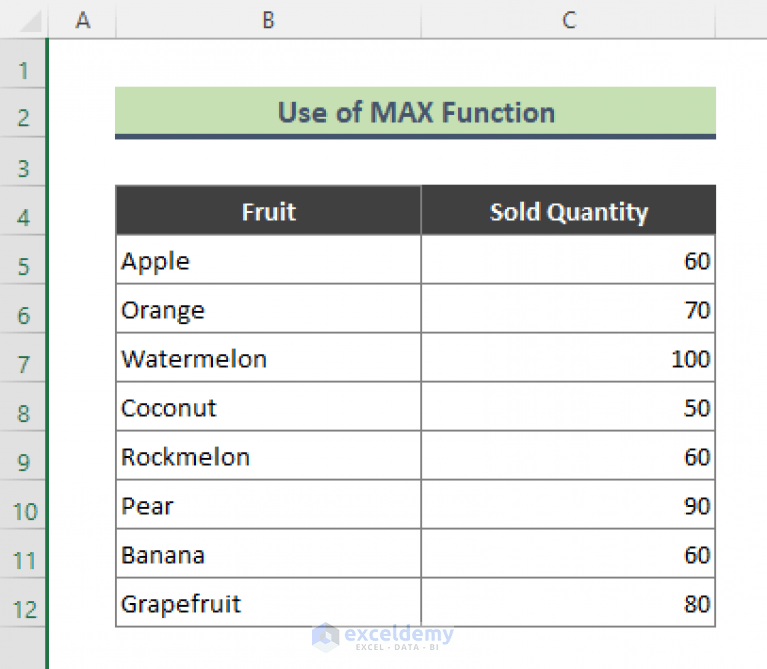The width and height of the screenshot is (767, 669).
Task: Click the Sold Quantity header cell
Action: (x=568, y=211)
